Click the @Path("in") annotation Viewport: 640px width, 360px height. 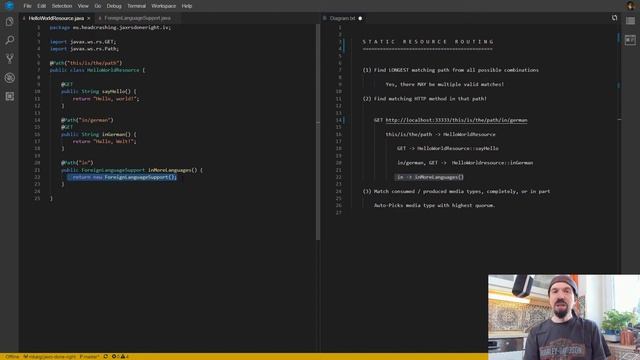77,162
